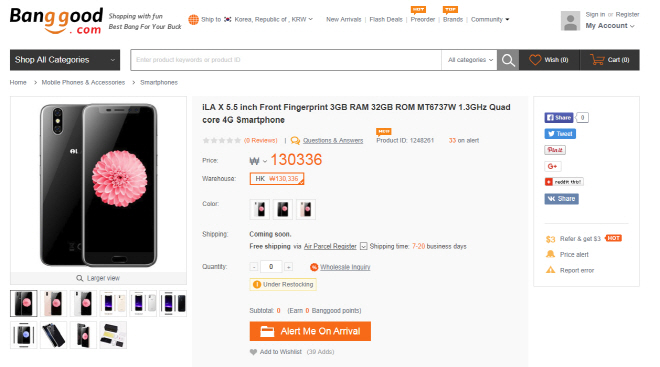Open the Questions & Answers link
Screen dimensions: 660x367
(333, 141)
